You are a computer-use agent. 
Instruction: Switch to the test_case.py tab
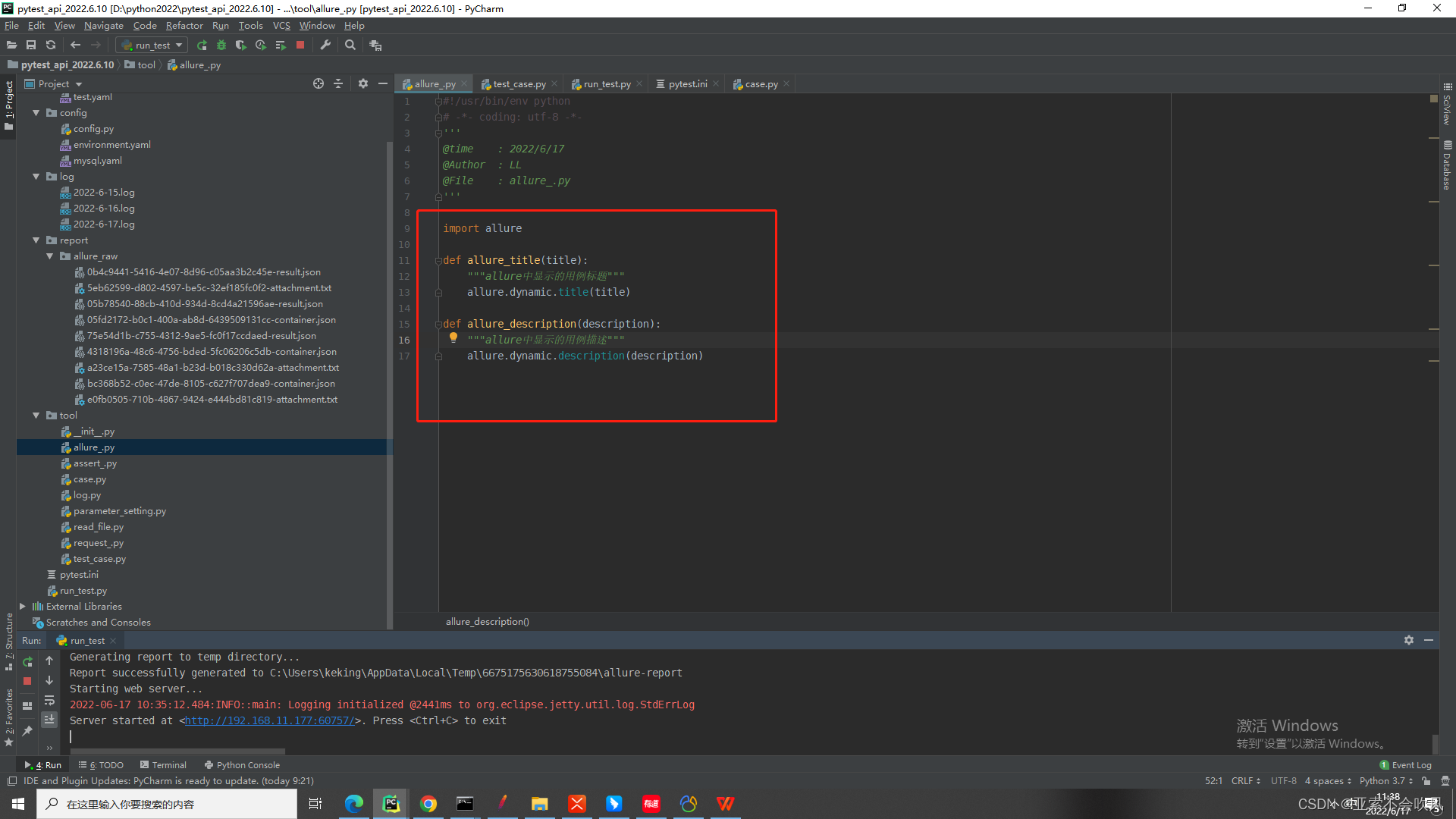tap(517, 84)
